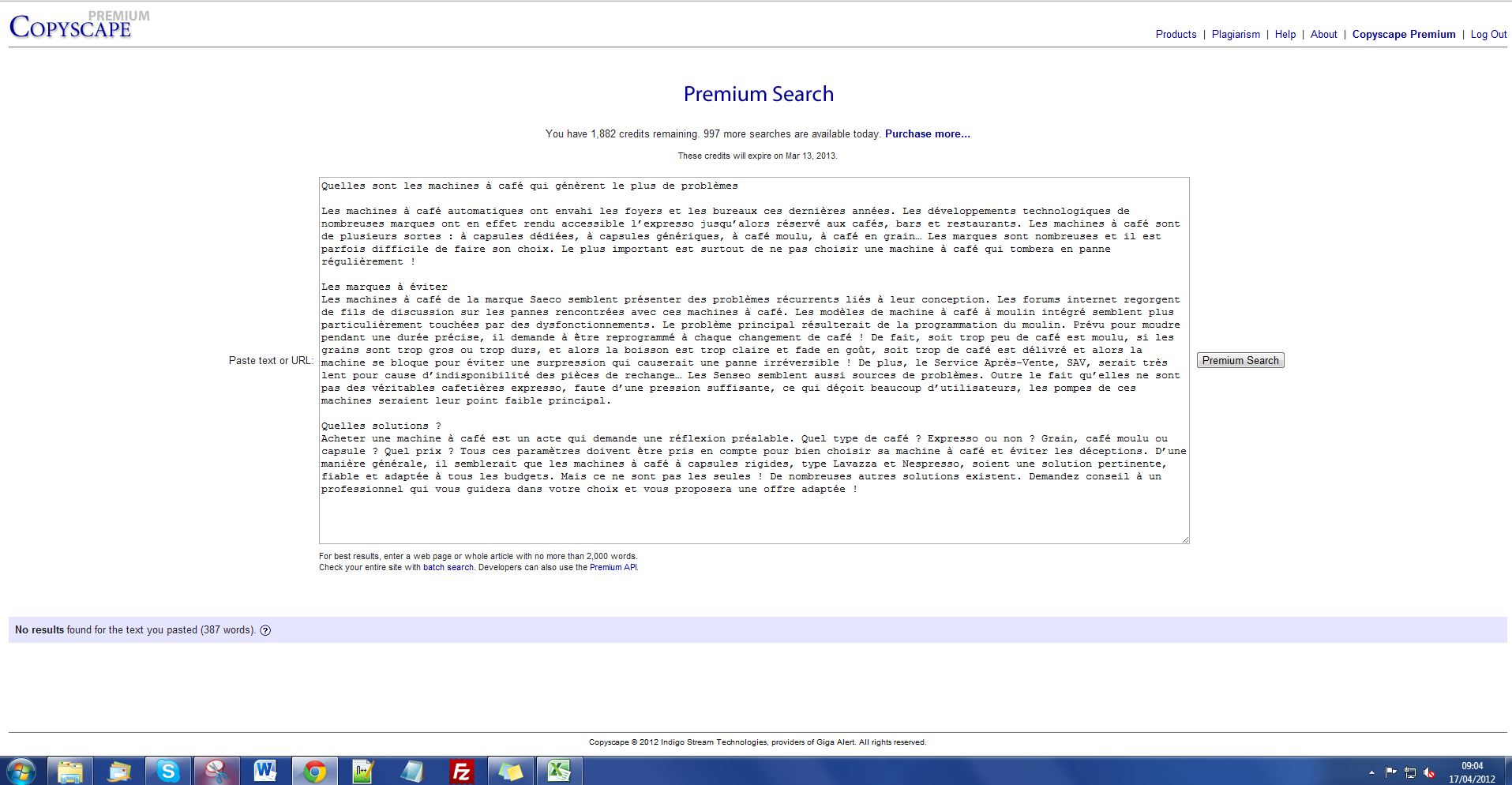Open the Help page link
The width and height of the screenshot is (1512, 785).
pyautogui.click(x=1285, y=35)
